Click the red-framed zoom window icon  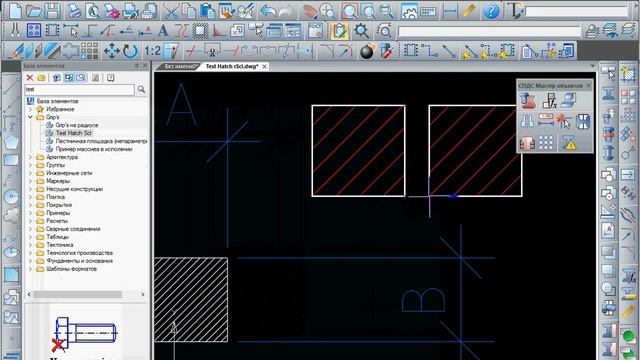350,11
